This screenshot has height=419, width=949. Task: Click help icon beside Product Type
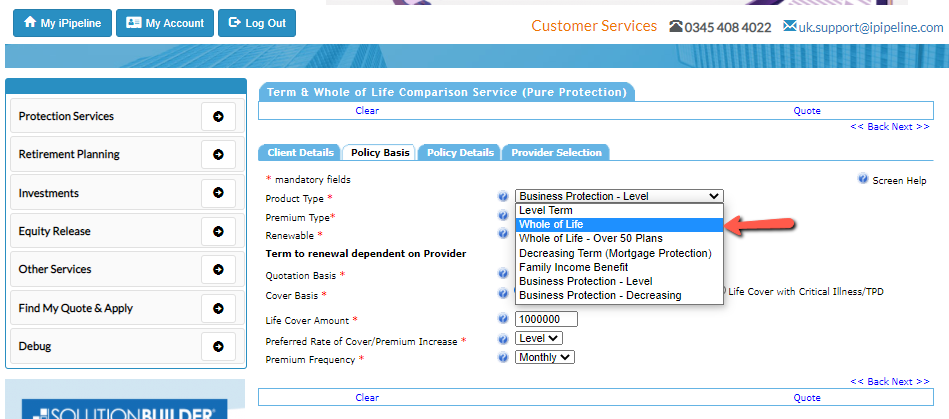click(503, 198)
